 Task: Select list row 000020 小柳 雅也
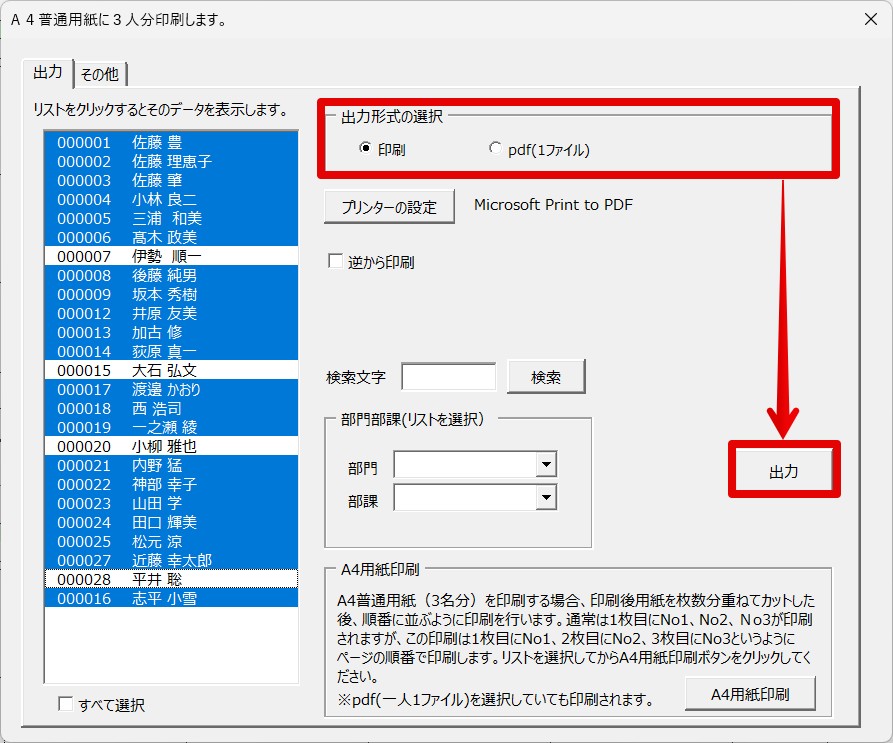(171, 446)
